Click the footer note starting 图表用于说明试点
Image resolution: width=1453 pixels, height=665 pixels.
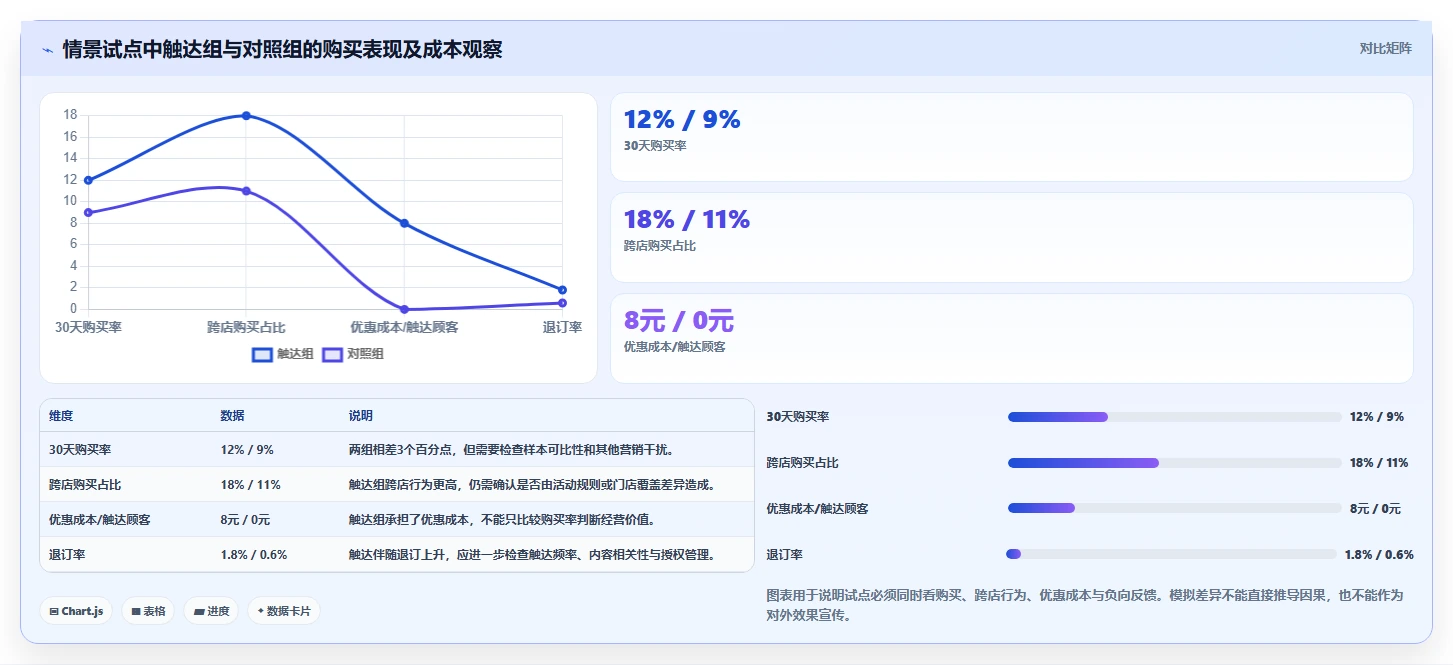pyautogui.click(x=1084, y=605)
